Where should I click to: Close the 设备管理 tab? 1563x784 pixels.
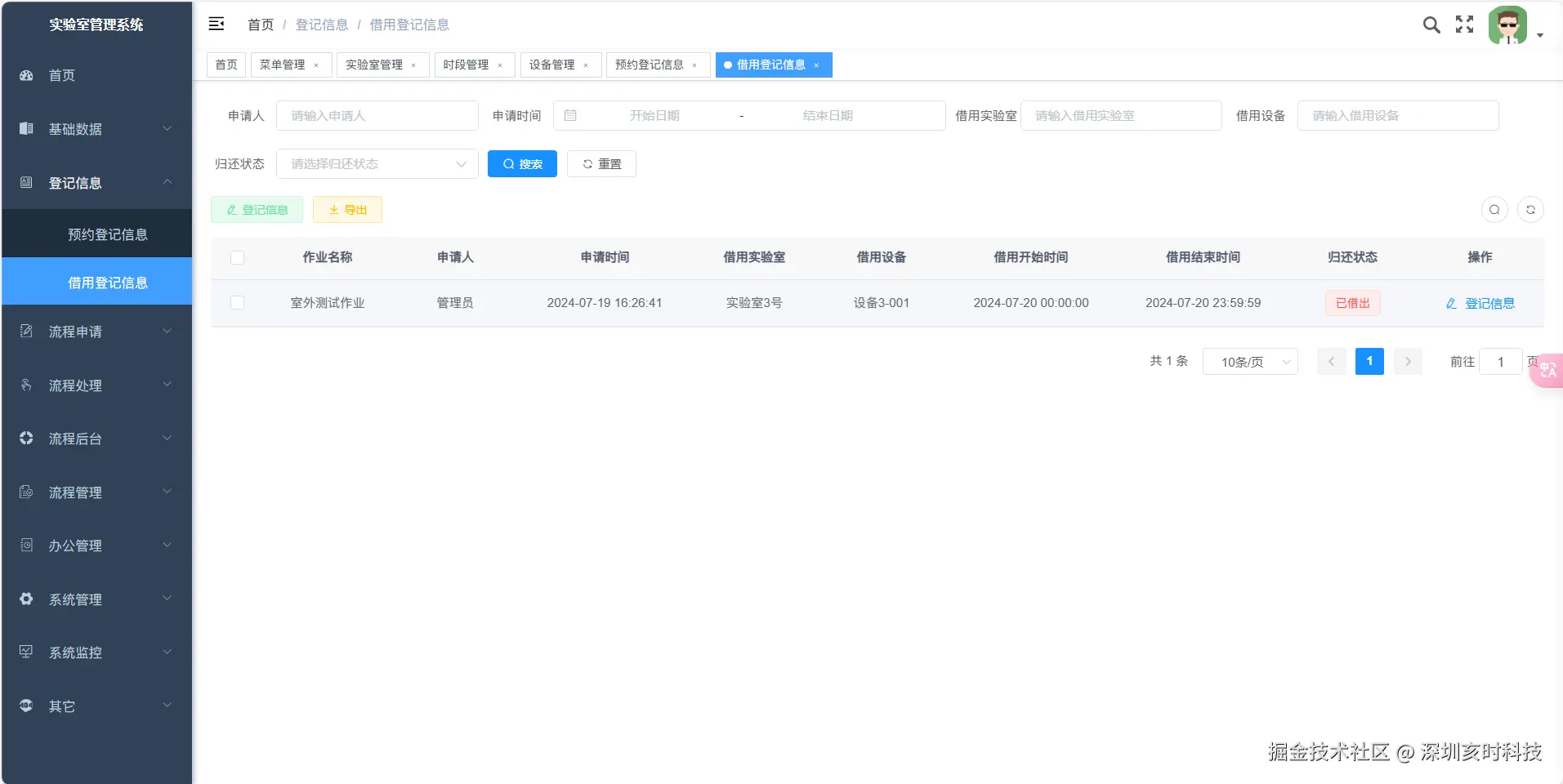pos(586,65)
